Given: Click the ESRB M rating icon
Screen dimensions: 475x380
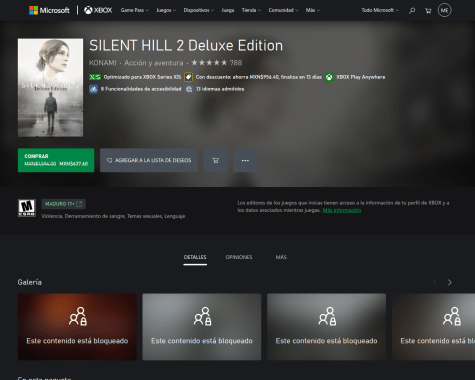Looking at the screenshot, I should 27,208.
